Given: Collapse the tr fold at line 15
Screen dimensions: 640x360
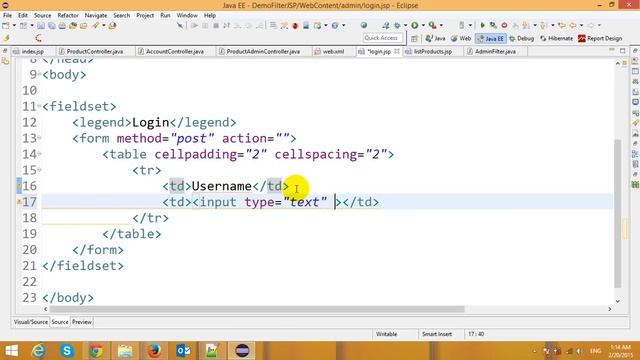Looking at the screenshot, I should (39, 169).
